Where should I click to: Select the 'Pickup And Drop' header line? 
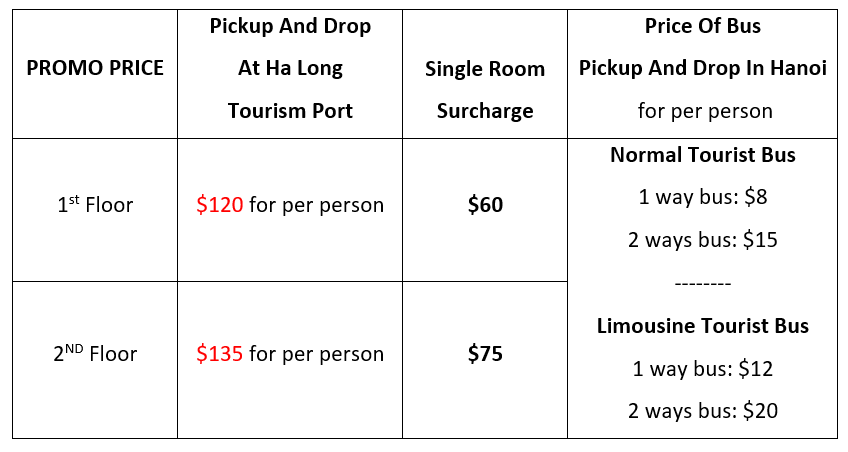290,27
